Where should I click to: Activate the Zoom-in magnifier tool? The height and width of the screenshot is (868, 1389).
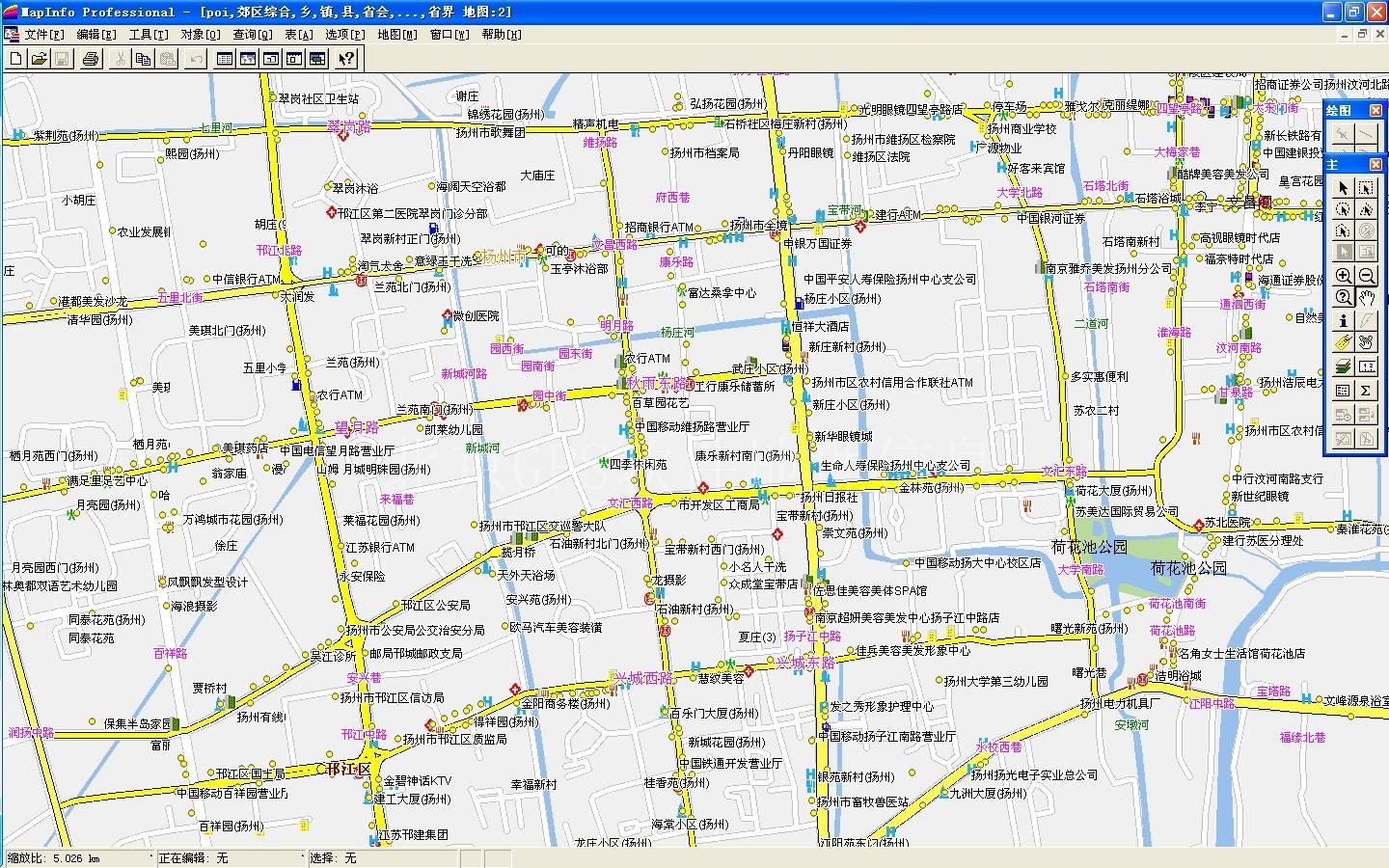[x=1343, y=276]
